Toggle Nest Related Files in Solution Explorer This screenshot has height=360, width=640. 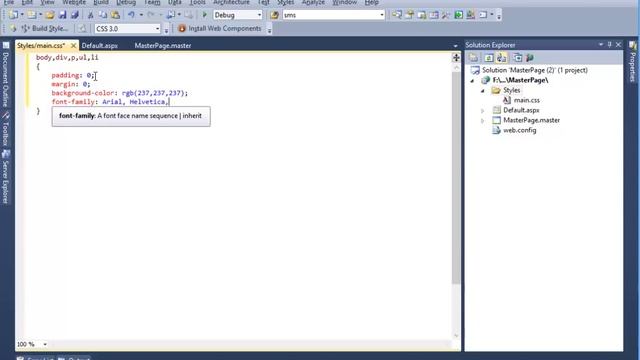[x=501, y=58]
